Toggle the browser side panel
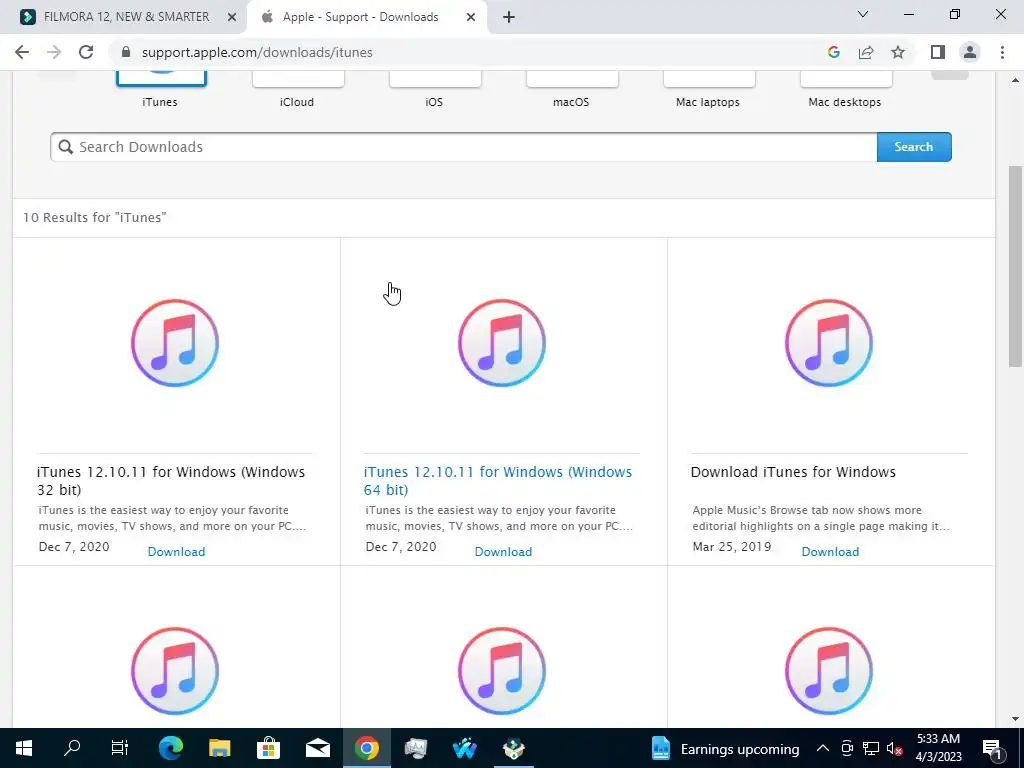This screenshot has height=768, width=1024. pyautogui.click(x=938, y=52)
